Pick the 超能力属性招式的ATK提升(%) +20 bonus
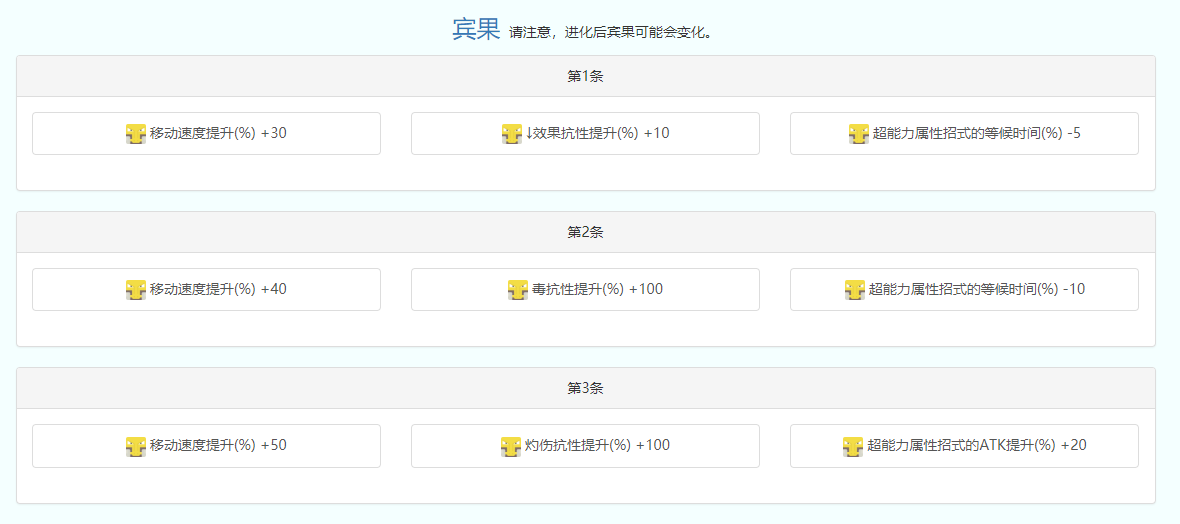 click(964, 446)
